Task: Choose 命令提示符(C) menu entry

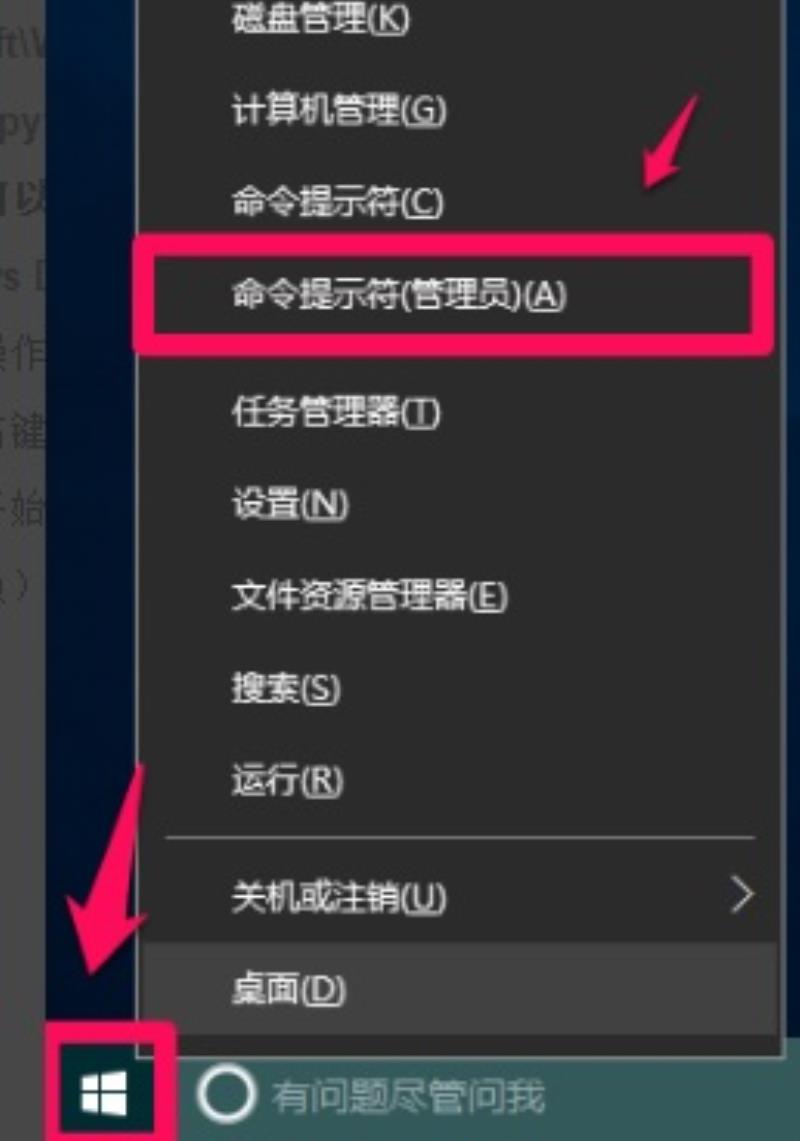Action: tap(459, 202)
